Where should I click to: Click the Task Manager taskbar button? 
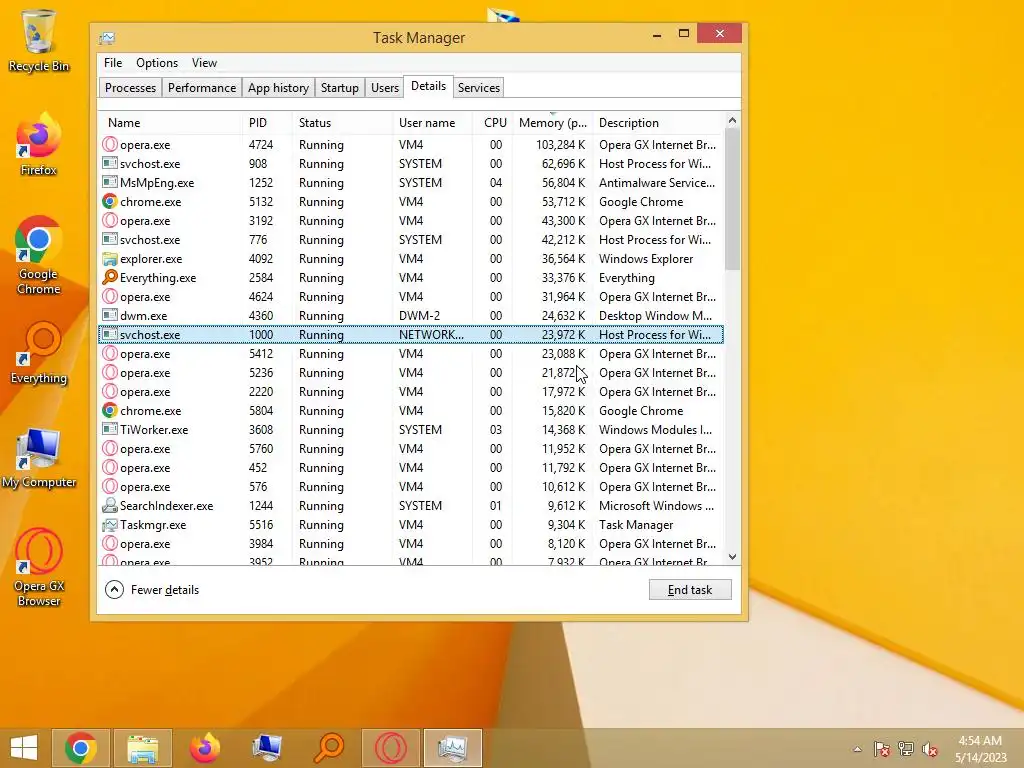click(453, 748)
